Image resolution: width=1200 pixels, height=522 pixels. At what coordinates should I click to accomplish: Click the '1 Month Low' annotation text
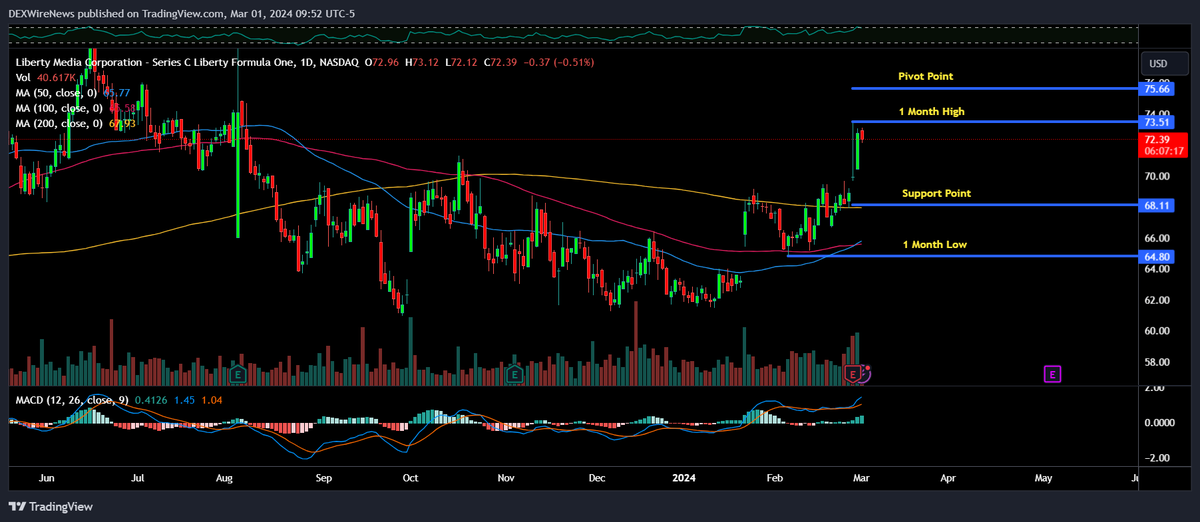click(x=934, y=244)
